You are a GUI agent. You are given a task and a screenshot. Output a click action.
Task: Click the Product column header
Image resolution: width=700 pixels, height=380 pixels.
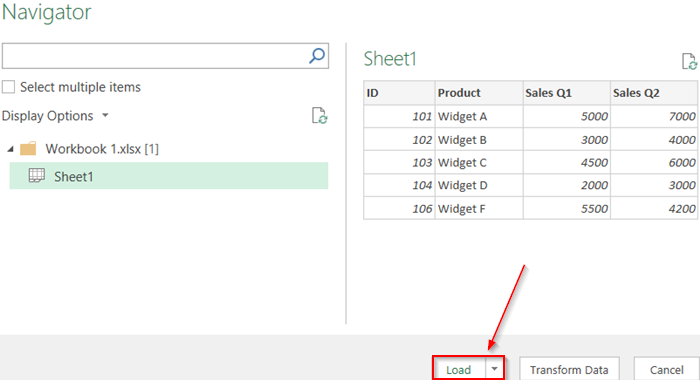[479, 93]
